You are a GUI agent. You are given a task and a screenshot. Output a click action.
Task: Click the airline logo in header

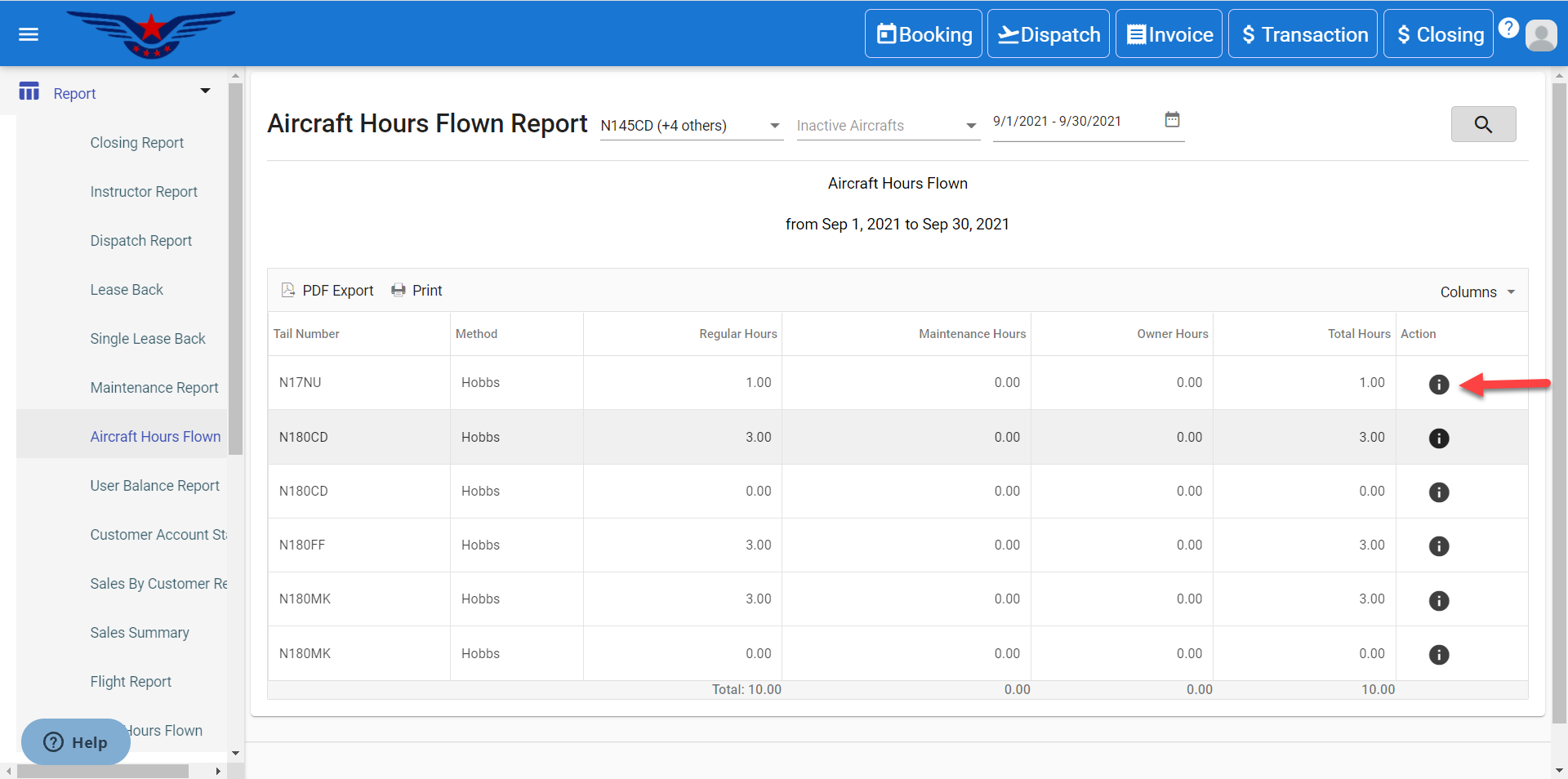(x=151, y=34)
